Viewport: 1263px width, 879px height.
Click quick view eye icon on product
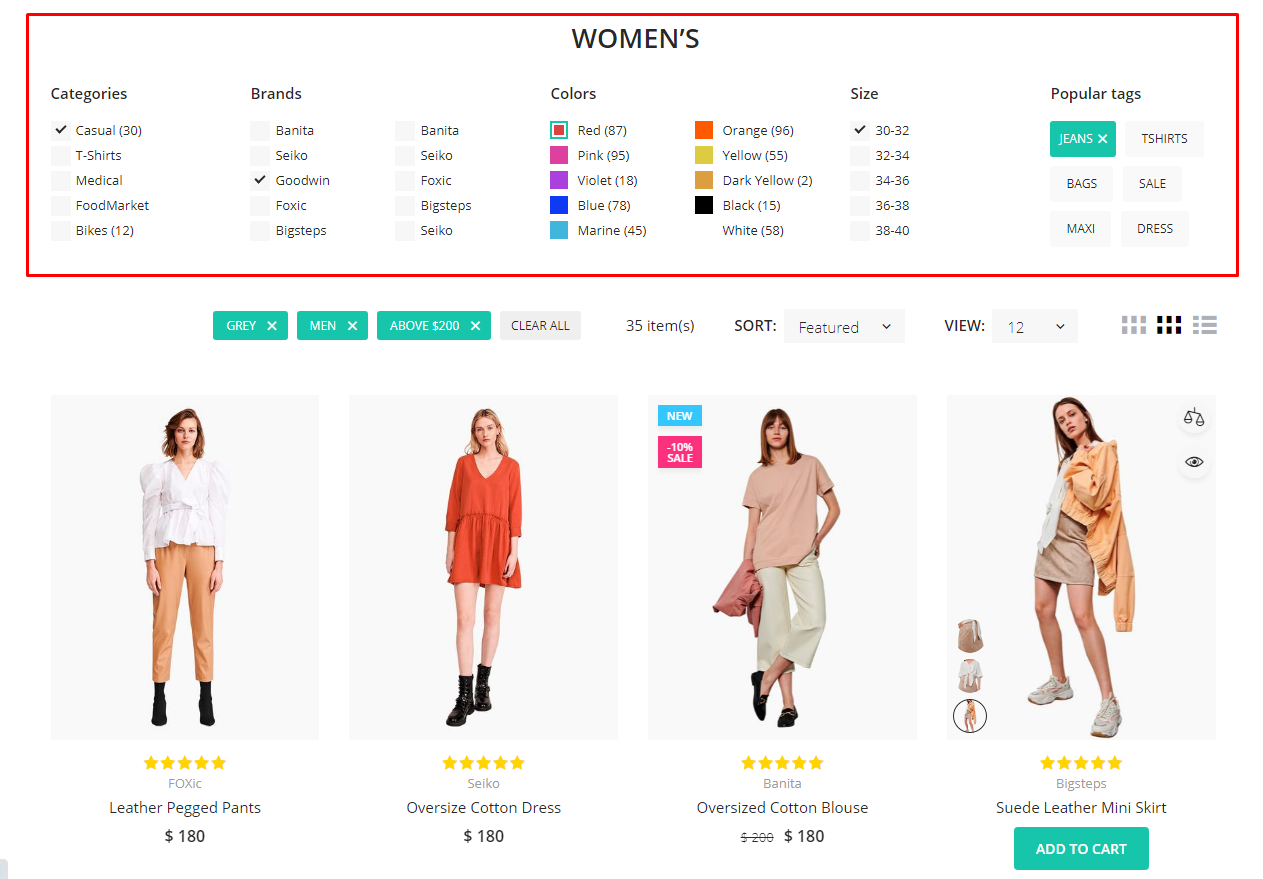(1194, 462)
